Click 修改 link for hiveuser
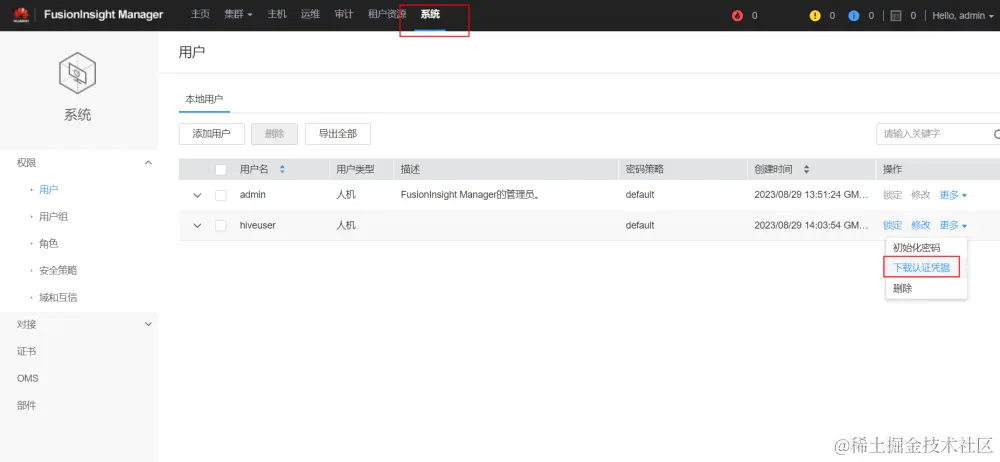 (921, 225)
